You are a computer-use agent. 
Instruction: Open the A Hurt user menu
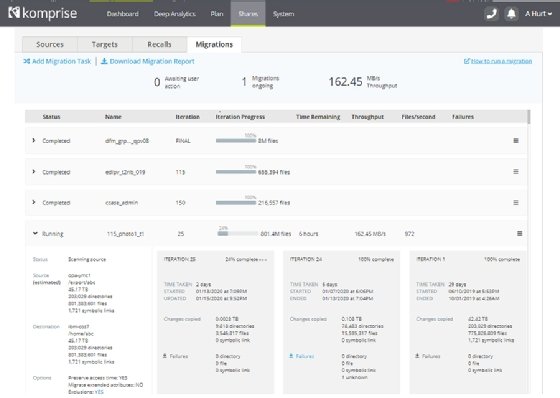(538, 14)
